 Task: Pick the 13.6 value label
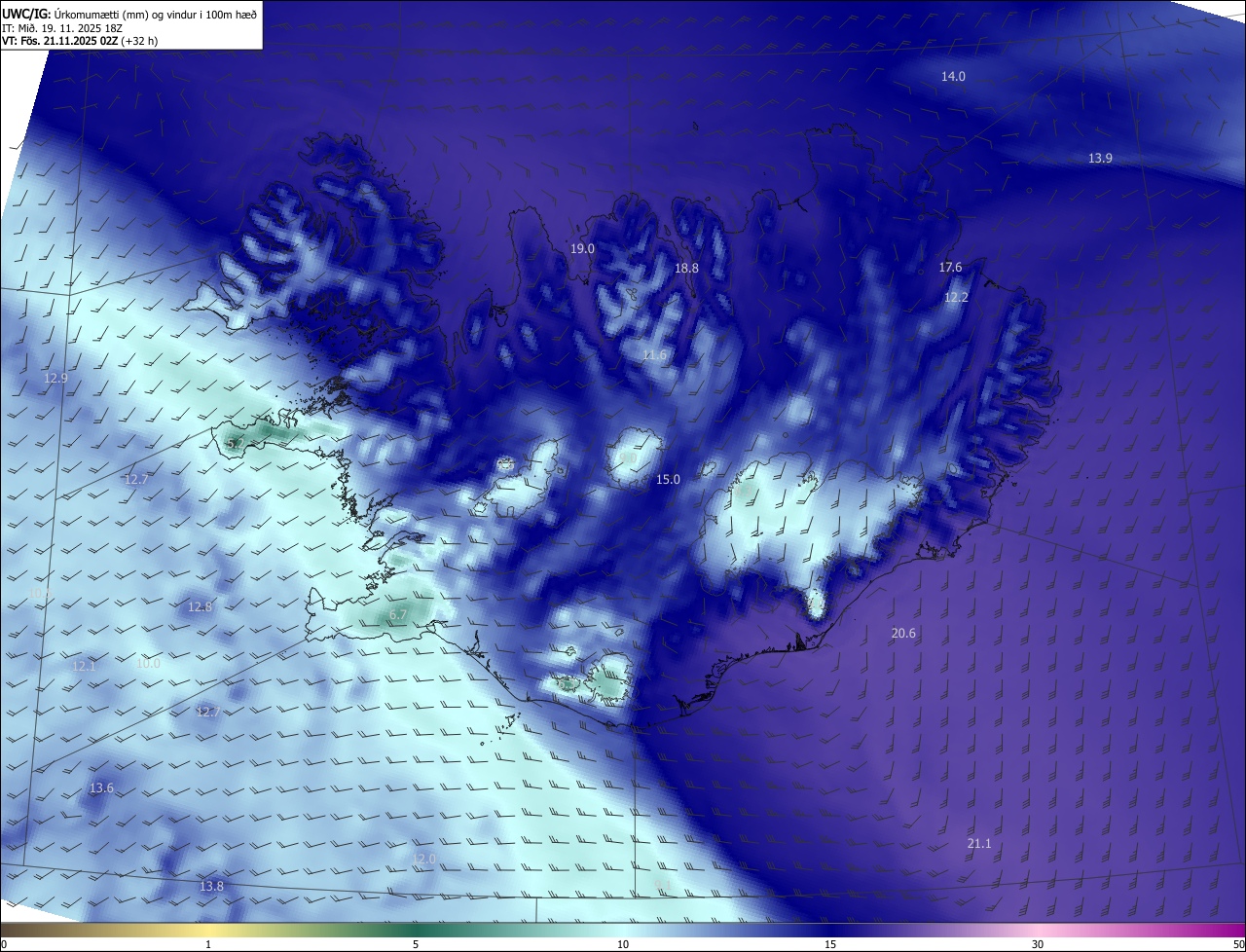tap(101, 787)
